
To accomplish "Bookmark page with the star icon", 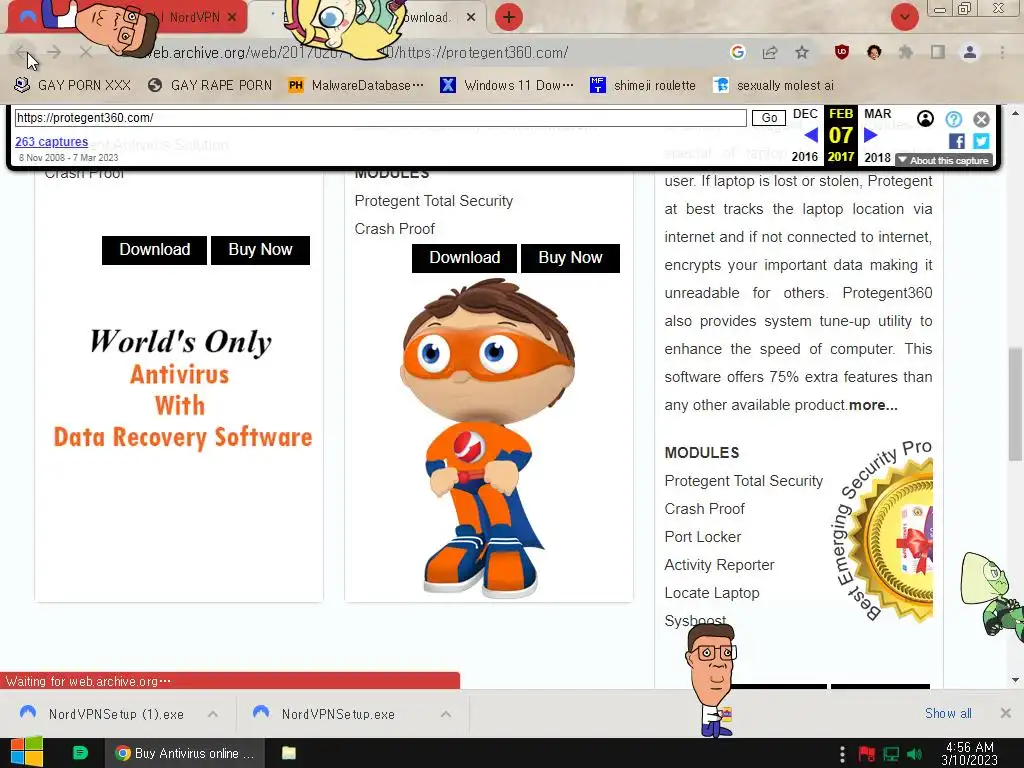I will [802, 52].
